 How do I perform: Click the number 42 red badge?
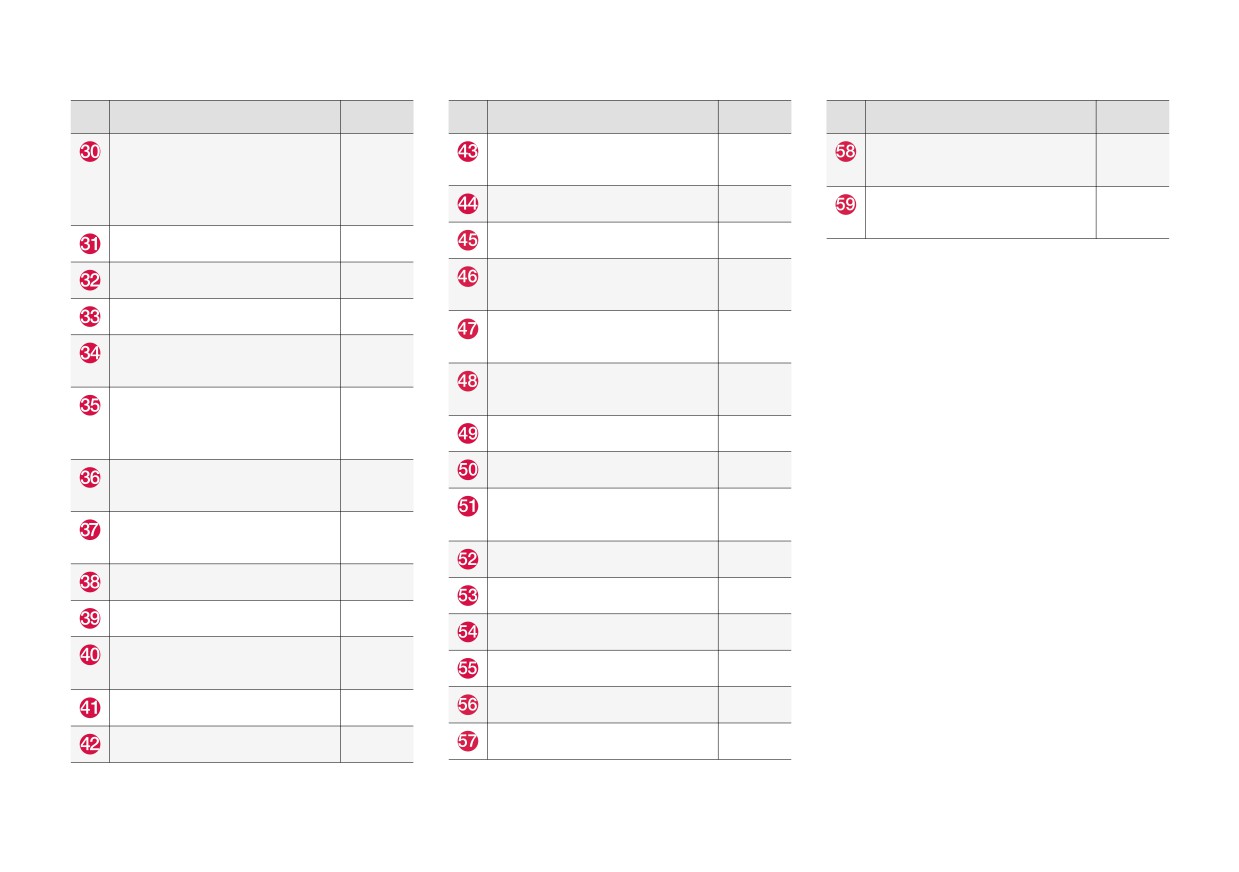[x=90, y=744]
